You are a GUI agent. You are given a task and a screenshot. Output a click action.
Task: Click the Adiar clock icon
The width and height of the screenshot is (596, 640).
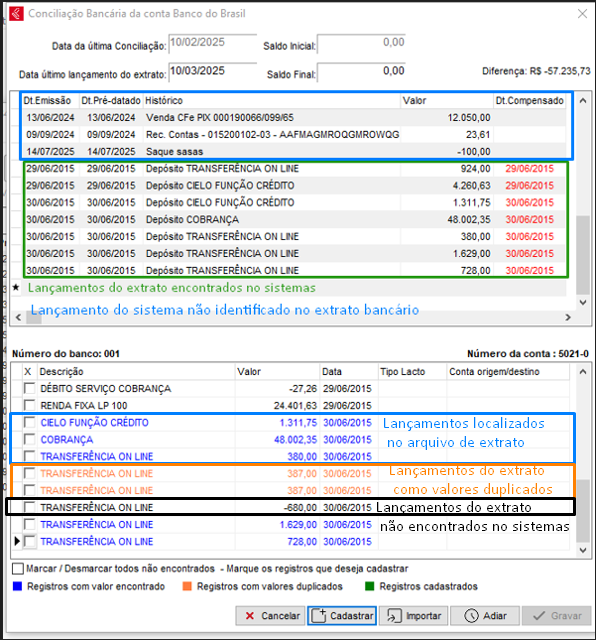471,616
